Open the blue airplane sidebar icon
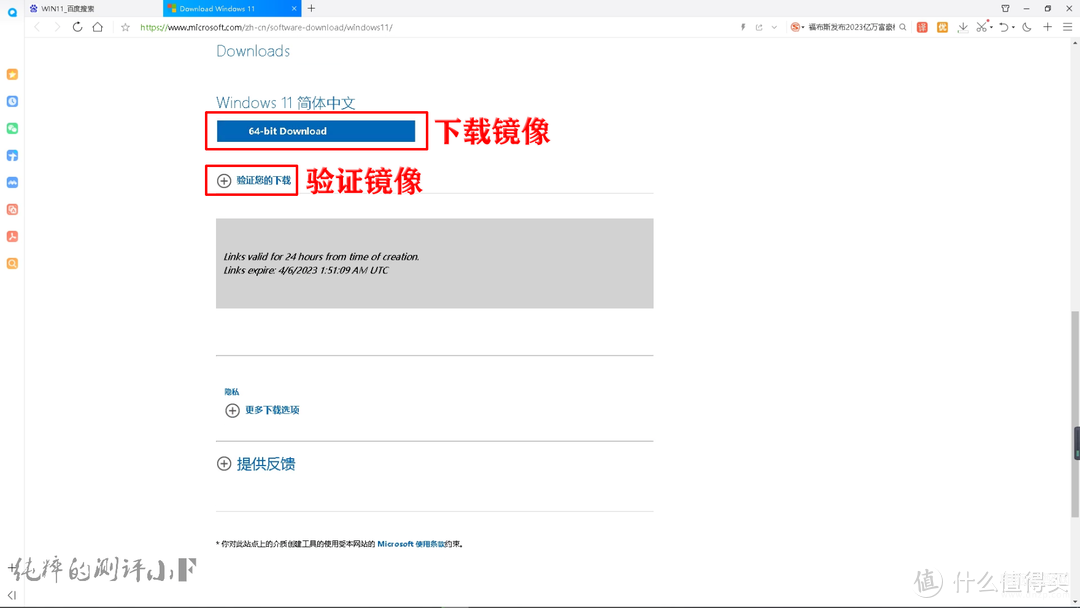This screenshot has width=1080, height=608. (12, 156)
